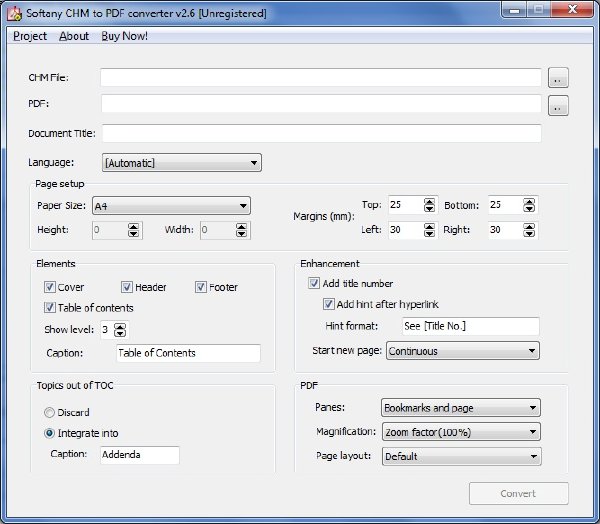The height and width of the screenshot is (524, 600).
Task: Open the Panes dropdown
Action: pyautogui.click(x=461, y=408)
